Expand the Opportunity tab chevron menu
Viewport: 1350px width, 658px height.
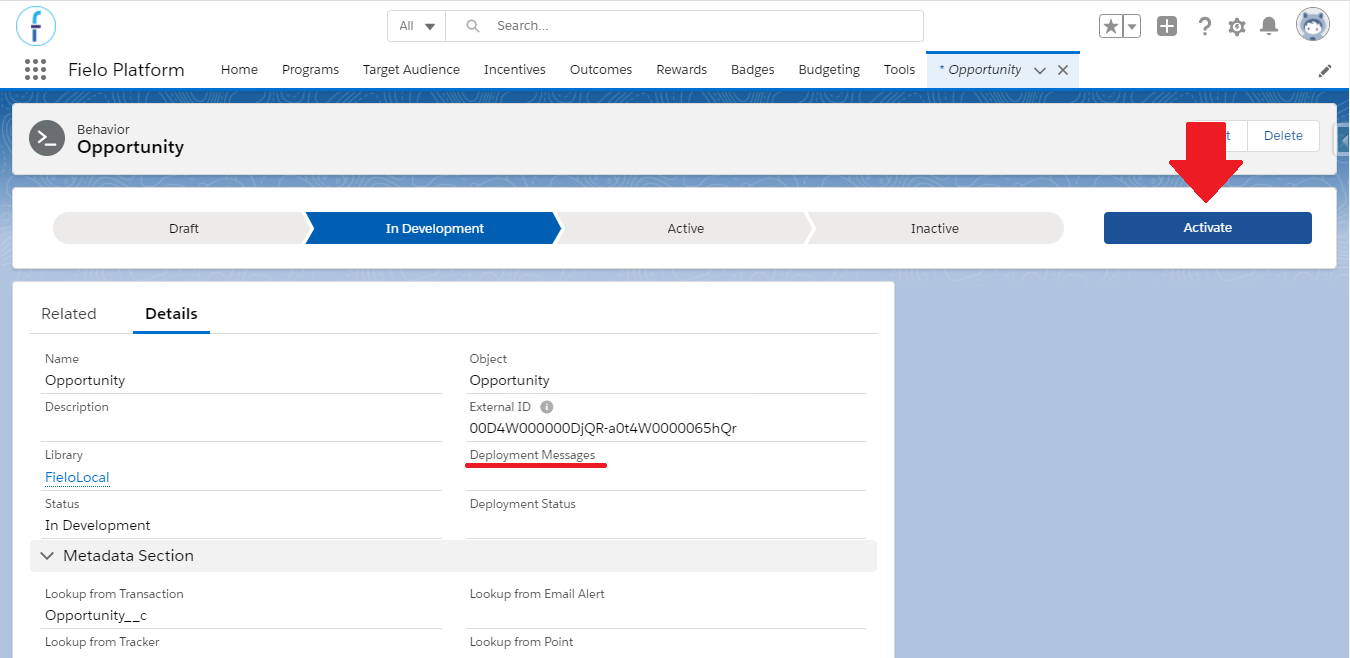(x=1040, y=71)
